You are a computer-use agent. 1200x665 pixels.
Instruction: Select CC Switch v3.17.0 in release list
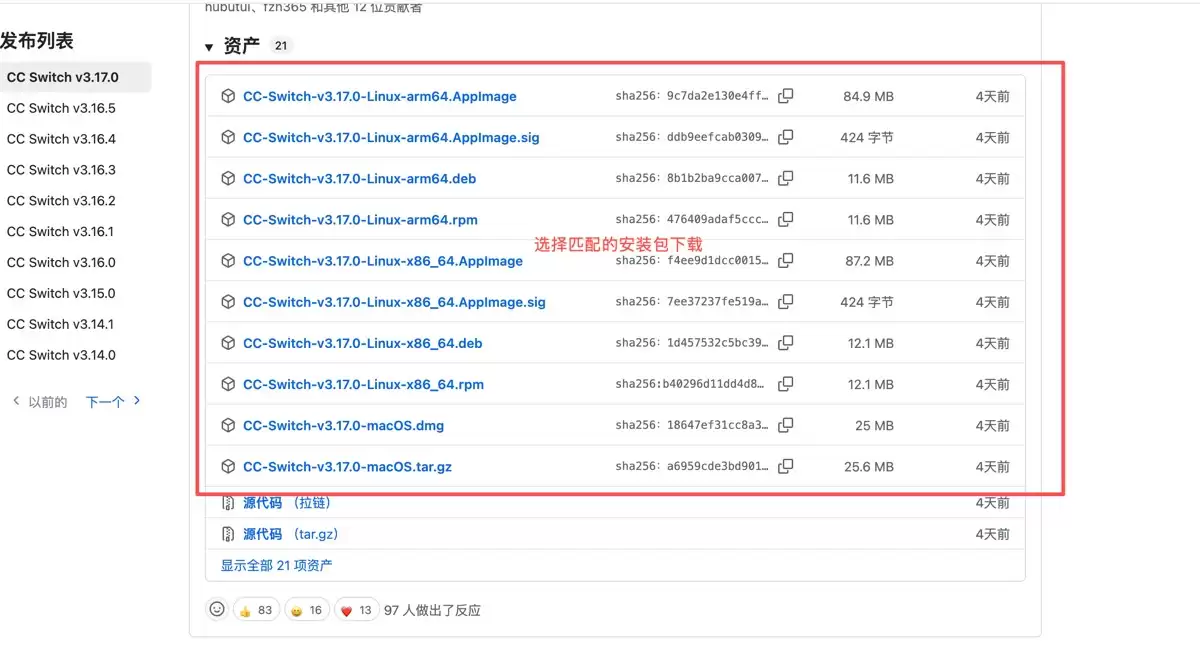(75, 77)
